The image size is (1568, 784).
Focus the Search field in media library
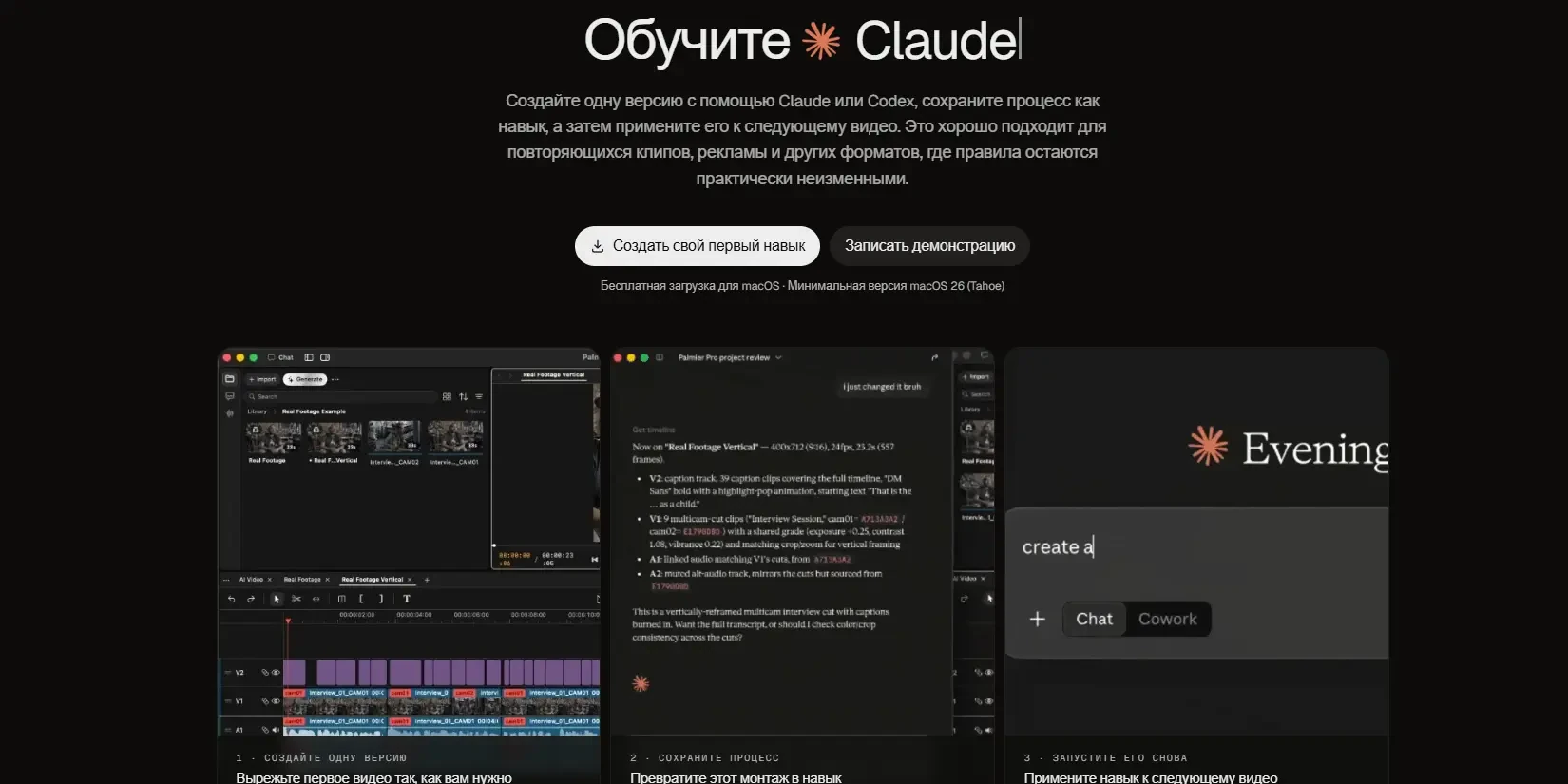tap(341, 396)
